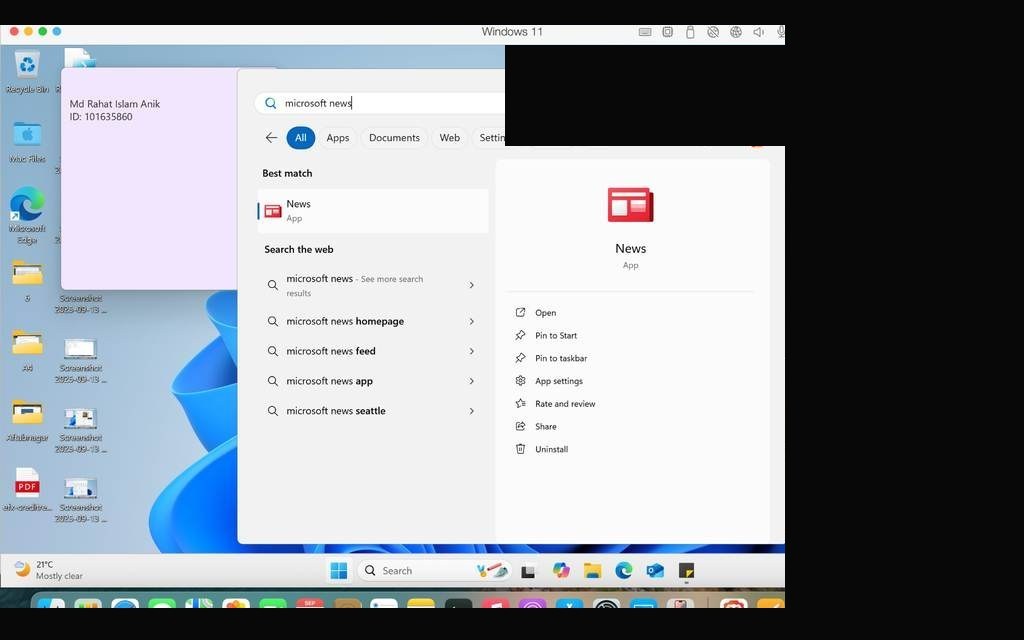Click Share in the News app actions
This screenshot has width=1024, height=640.
point(536,427)
